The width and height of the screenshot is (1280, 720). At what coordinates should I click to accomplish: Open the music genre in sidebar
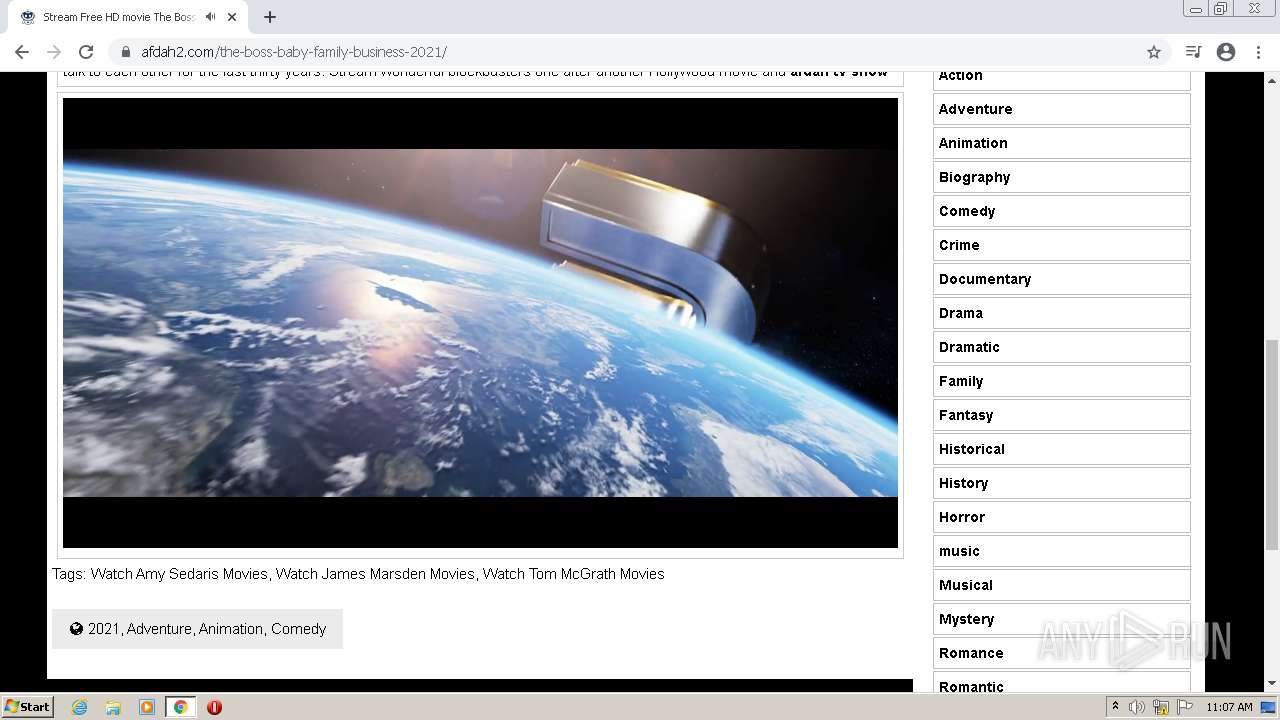click(x=1061, y=551)
